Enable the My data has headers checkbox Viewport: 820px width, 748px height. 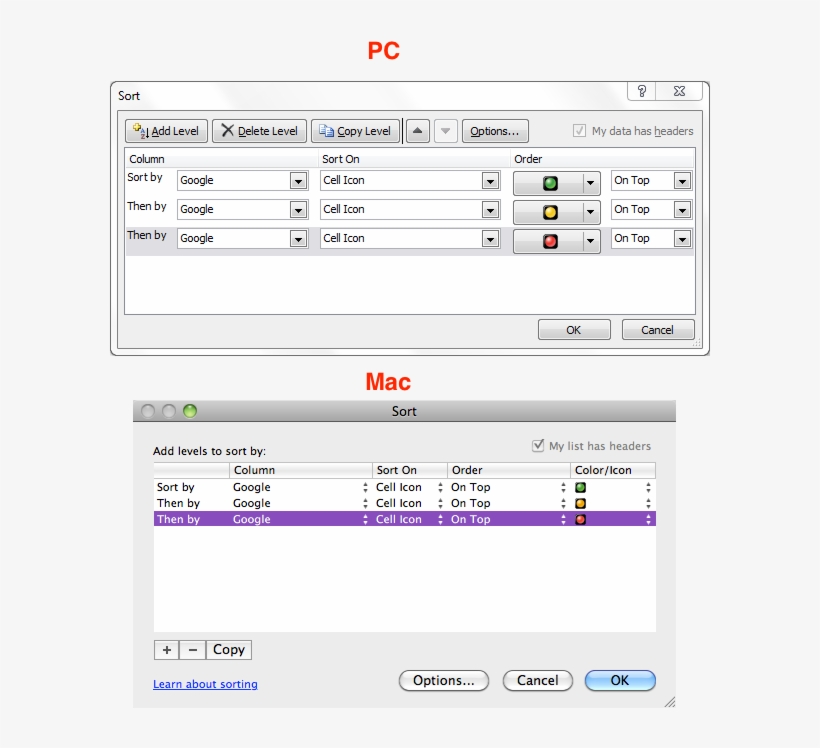pyautogui.click(x=578, y=131)
